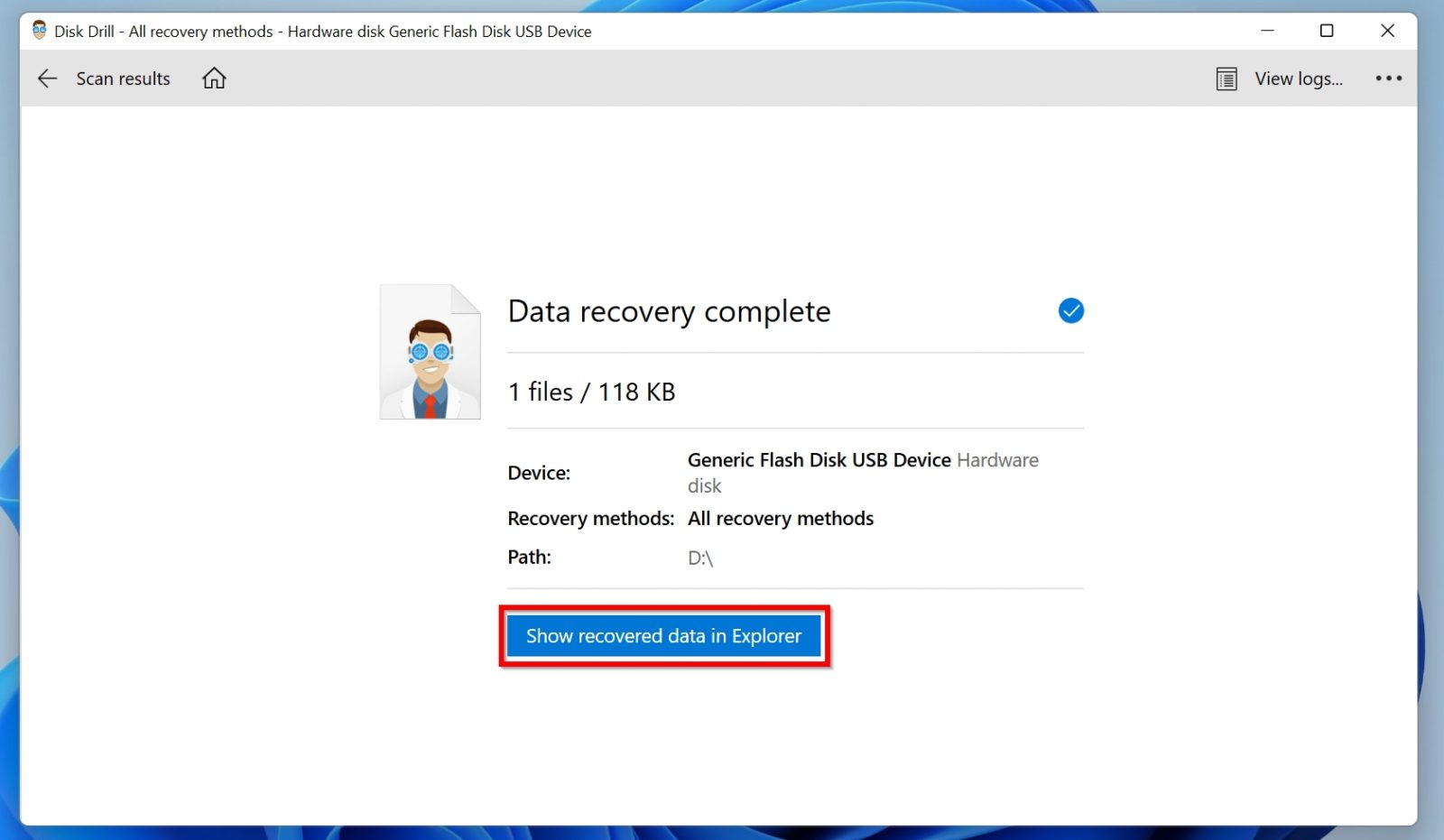
Task: Click the Disk Drill mascot illustration
Action: (x=430, y=352)
